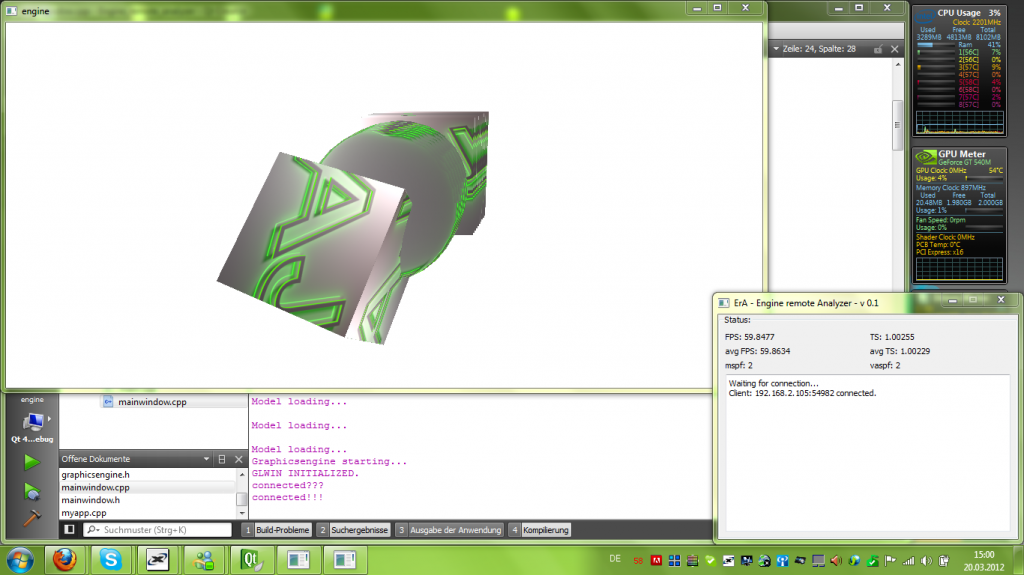
Task: Click the CPU Usage gadget header
Action: 959,12
